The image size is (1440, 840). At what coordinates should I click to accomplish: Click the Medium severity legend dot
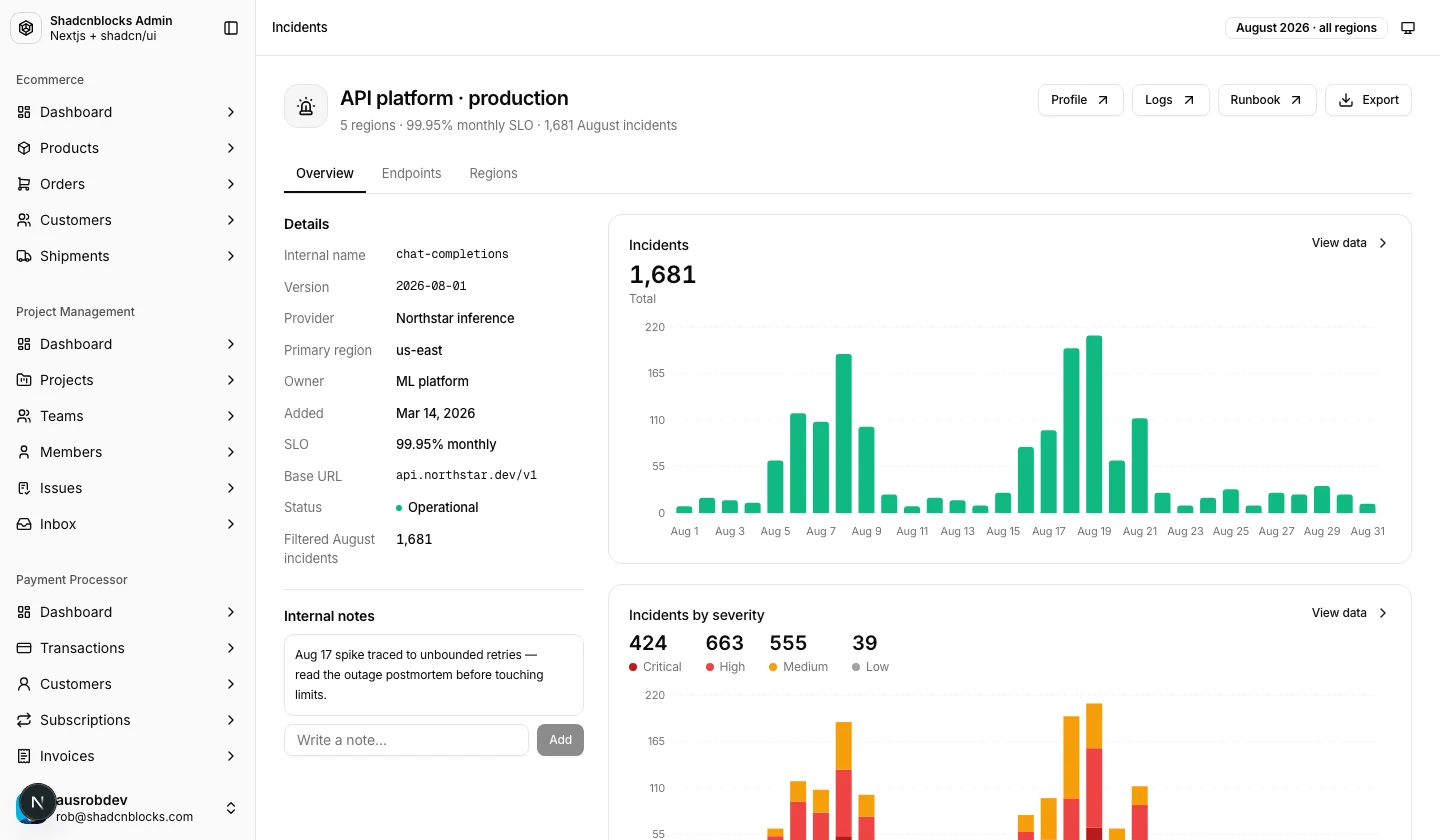point(773,667)
